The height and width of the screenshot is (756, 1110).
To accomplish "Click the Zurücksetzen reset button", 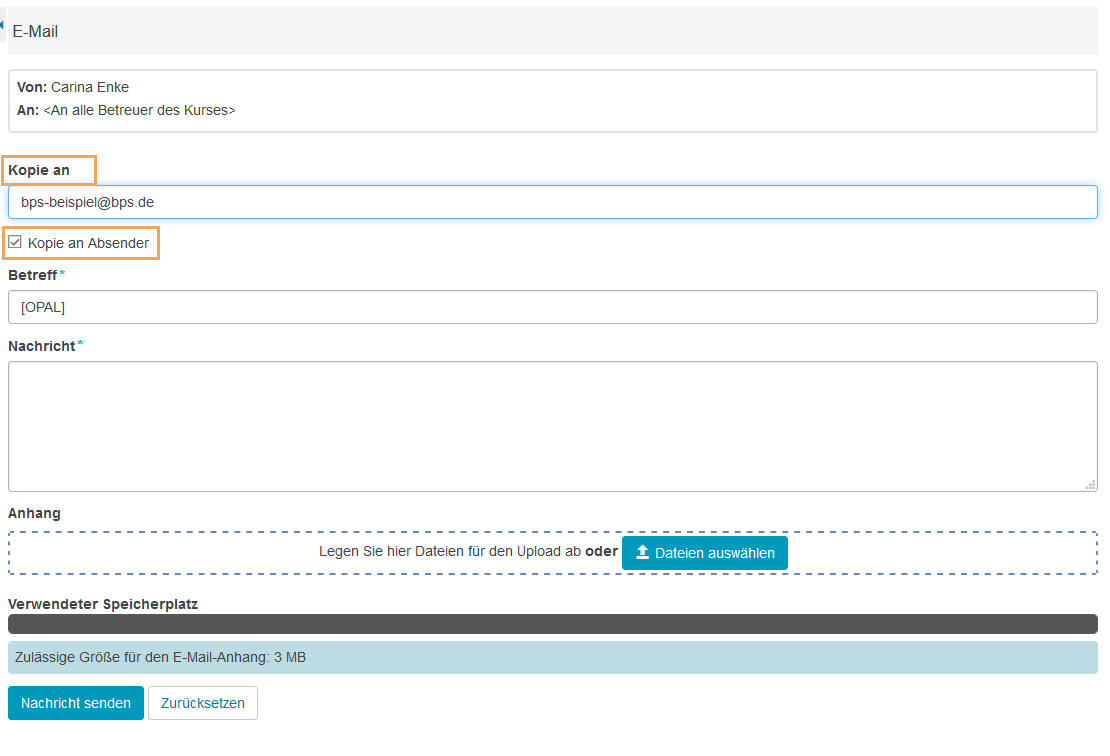I will 203,703.
